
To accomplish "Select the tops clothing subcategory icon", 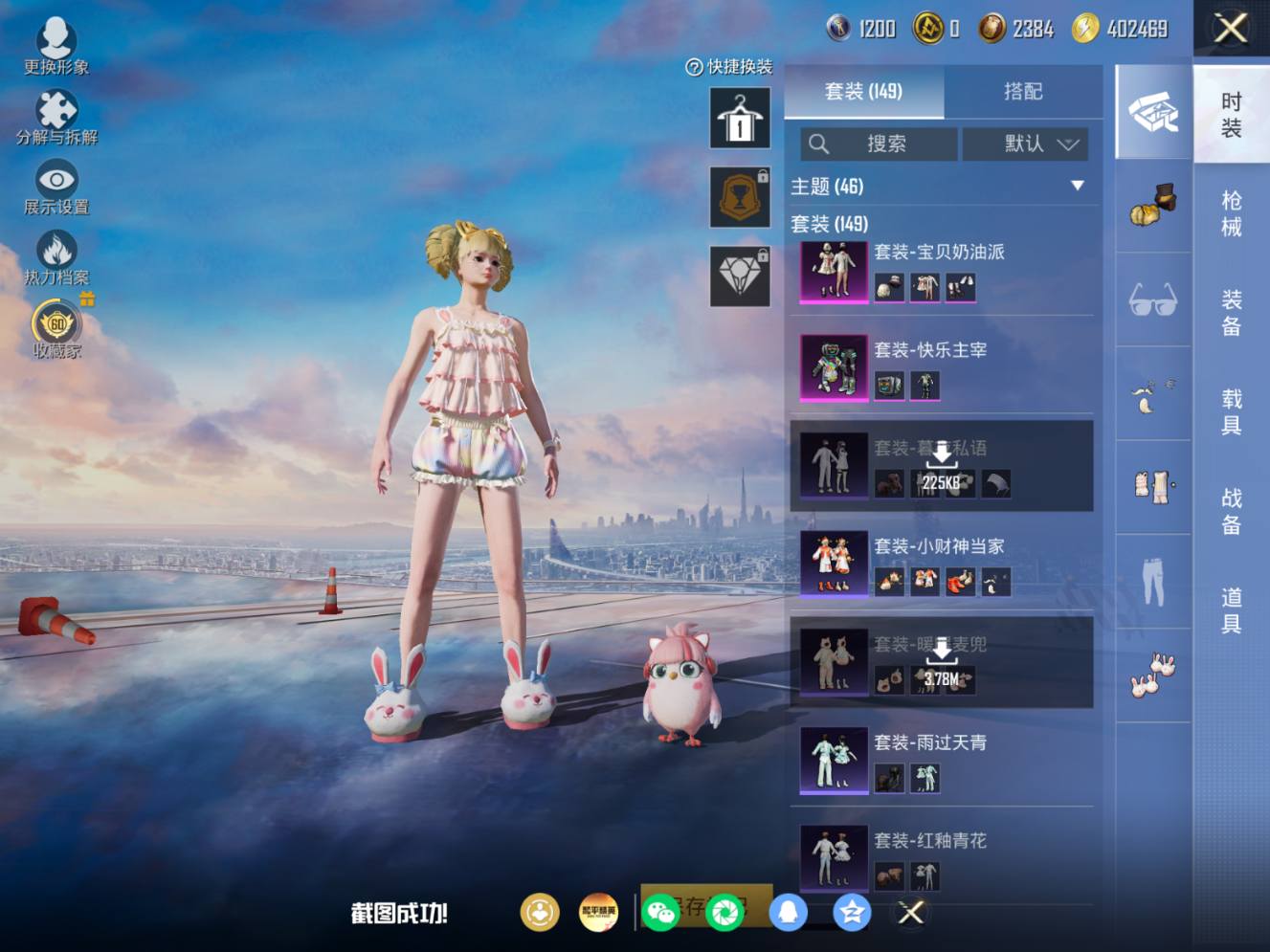I will coord(1153,487).
